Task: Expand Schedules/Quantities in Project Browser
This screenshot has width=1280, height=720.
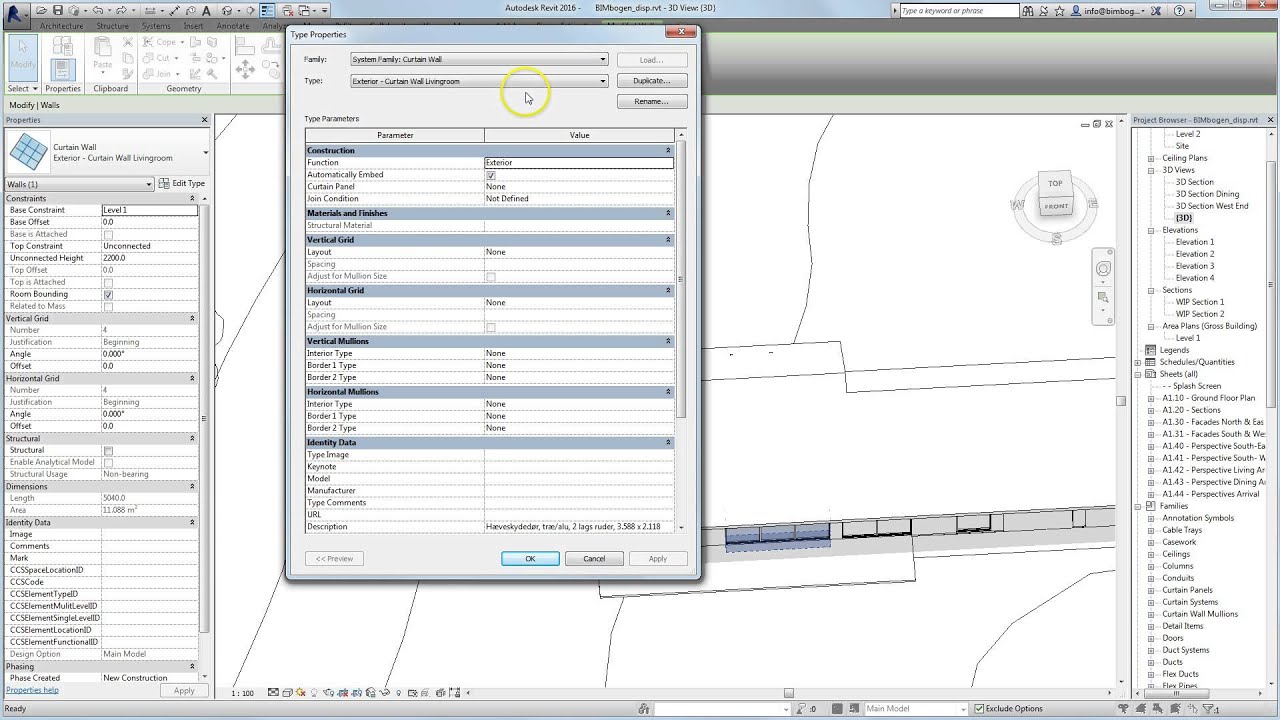Action: [1138, 362]
